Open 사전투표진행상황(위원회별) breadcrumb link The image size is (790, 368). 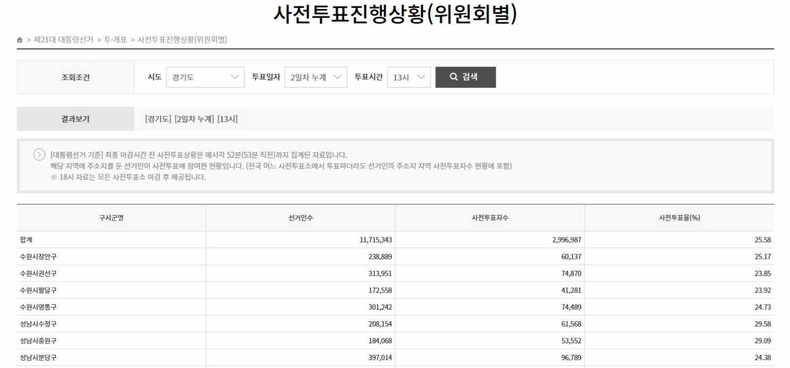click(x=182, y=40)
